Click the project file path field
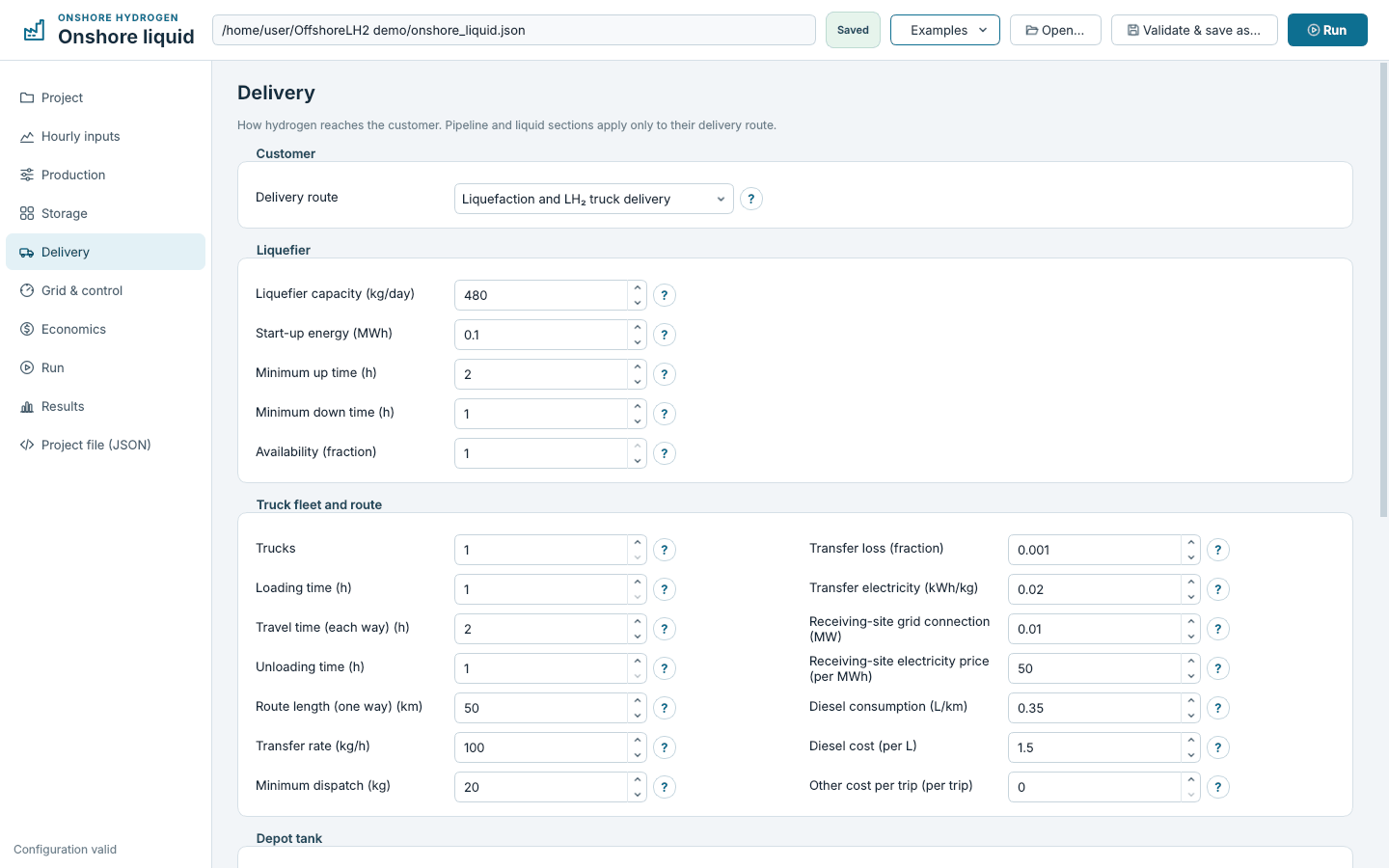 pyautogui.click(x=514, y=30)
